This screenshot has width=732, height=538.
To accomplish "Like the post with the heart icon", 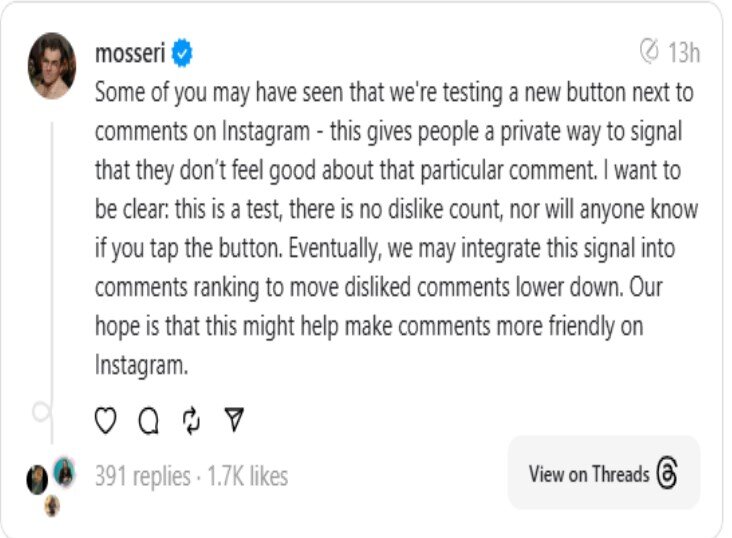I will click(106, 422).
